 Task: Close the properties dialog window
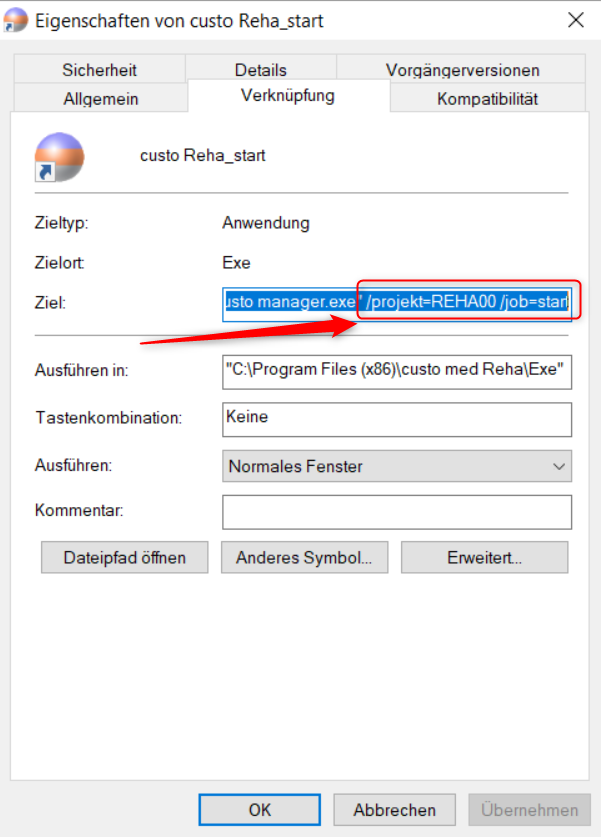(576, 20)
